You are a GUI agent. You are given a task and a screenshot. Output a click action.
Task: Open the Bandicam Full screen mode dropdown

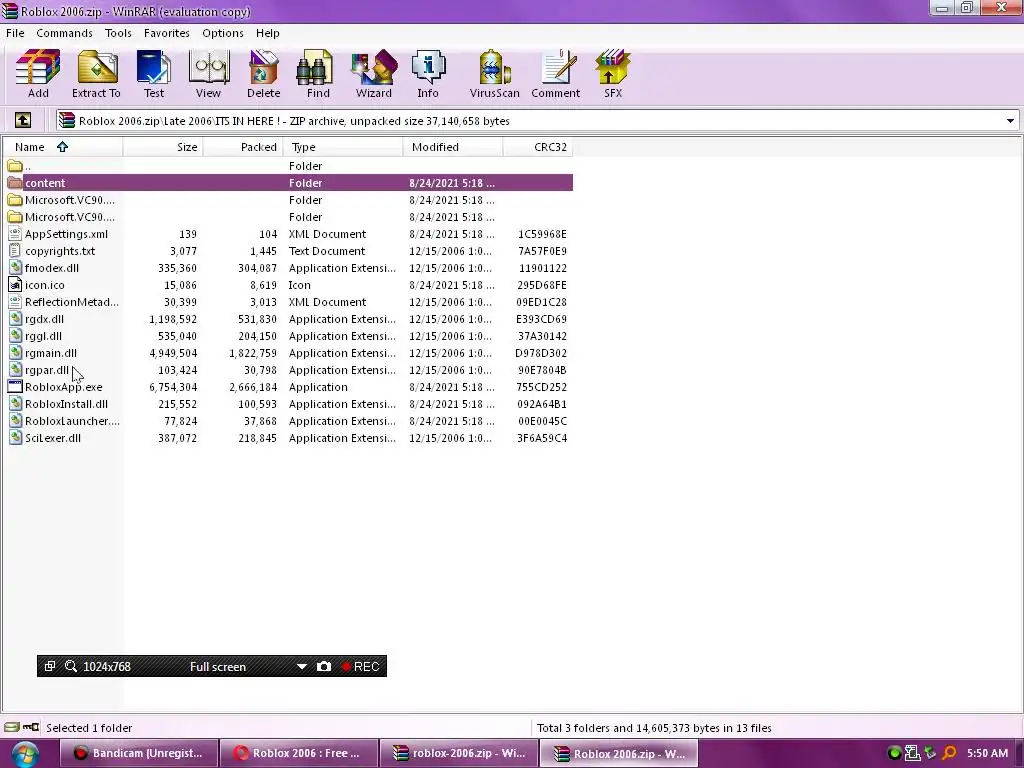click(x=302, y=667)
